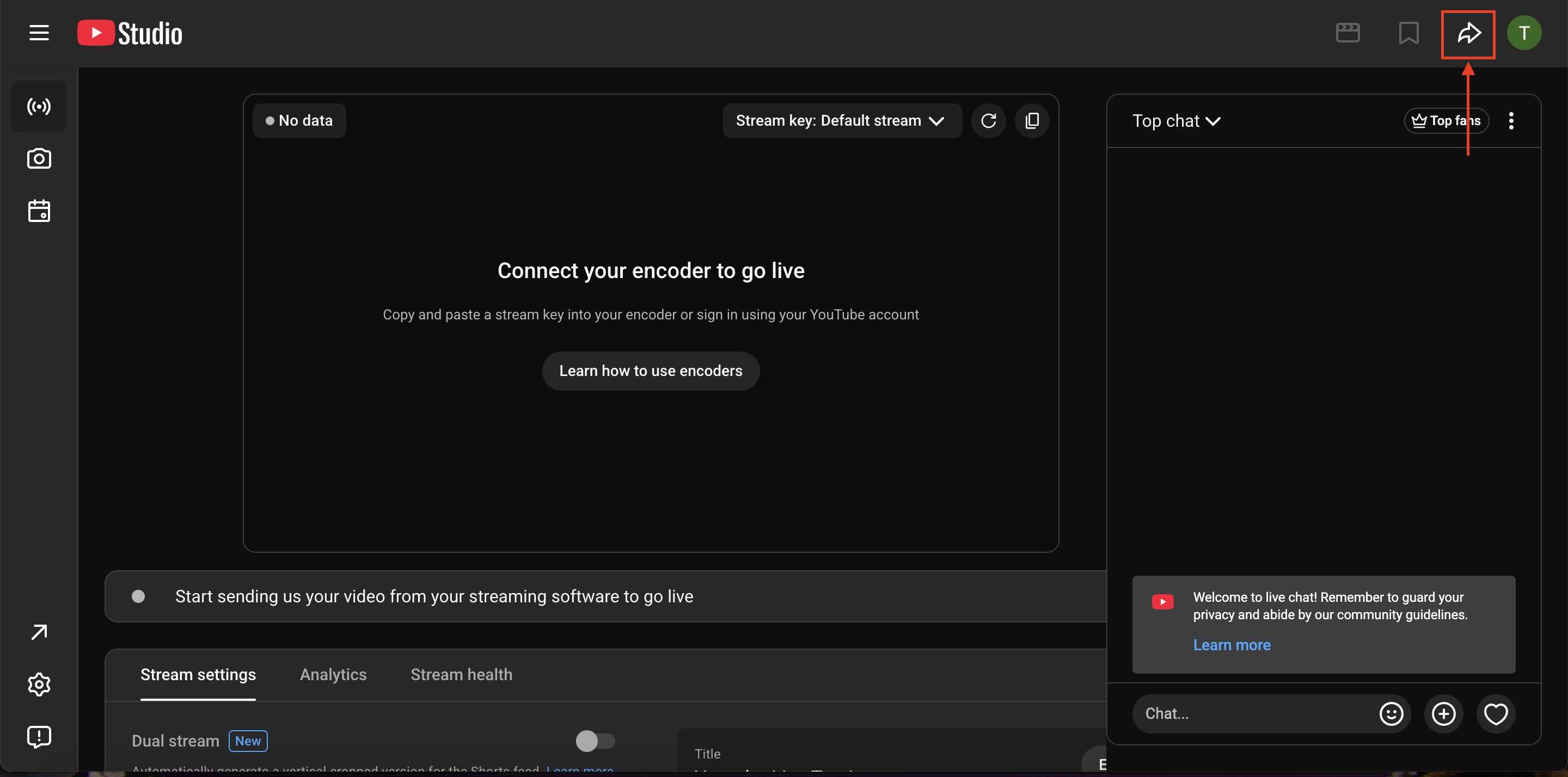Click the send feedback icon
Image resolution: width=1568 pixels, height=777 pixels.
point(39,737)
